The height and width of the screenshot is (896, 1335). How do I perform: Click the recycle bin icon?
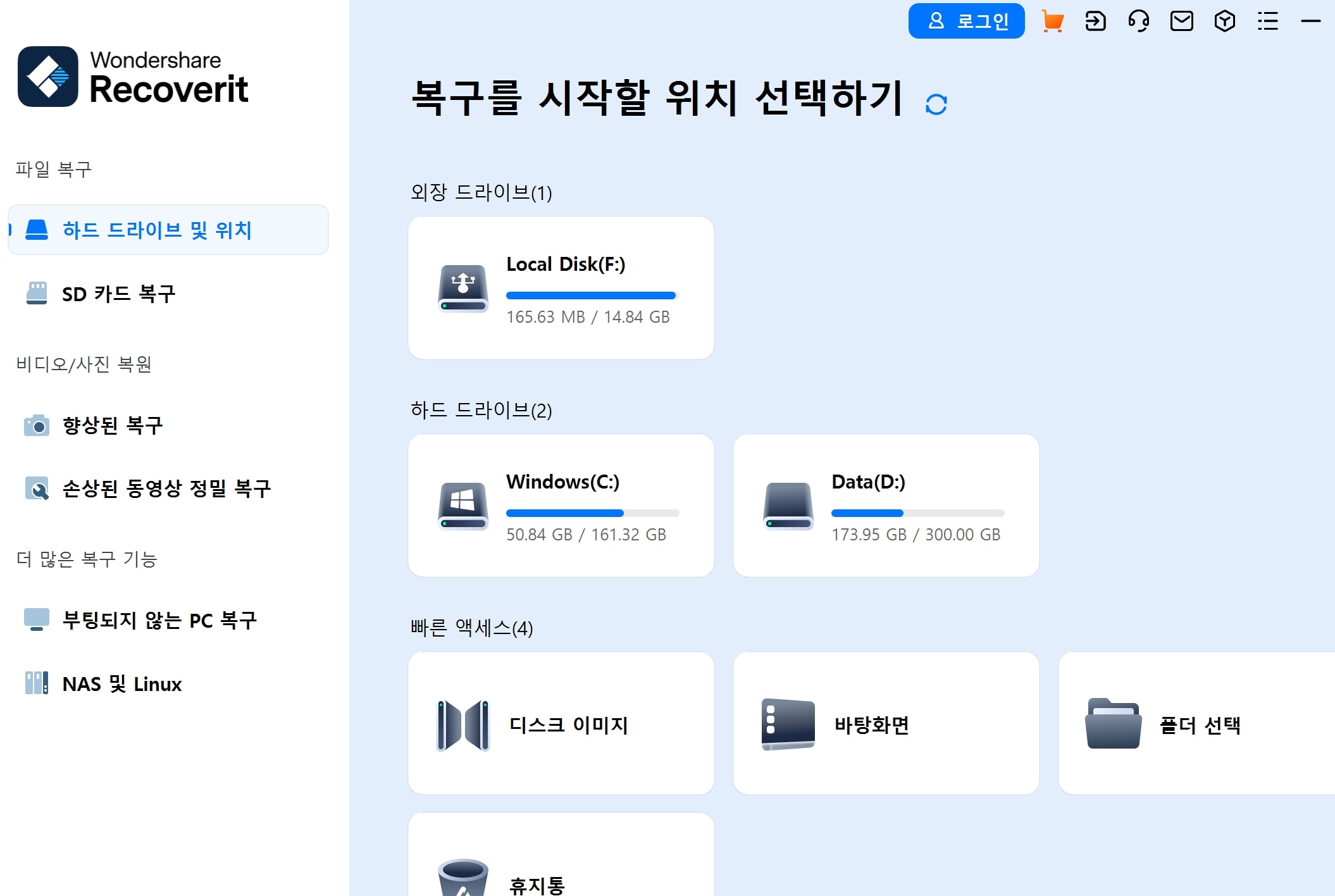463,877
